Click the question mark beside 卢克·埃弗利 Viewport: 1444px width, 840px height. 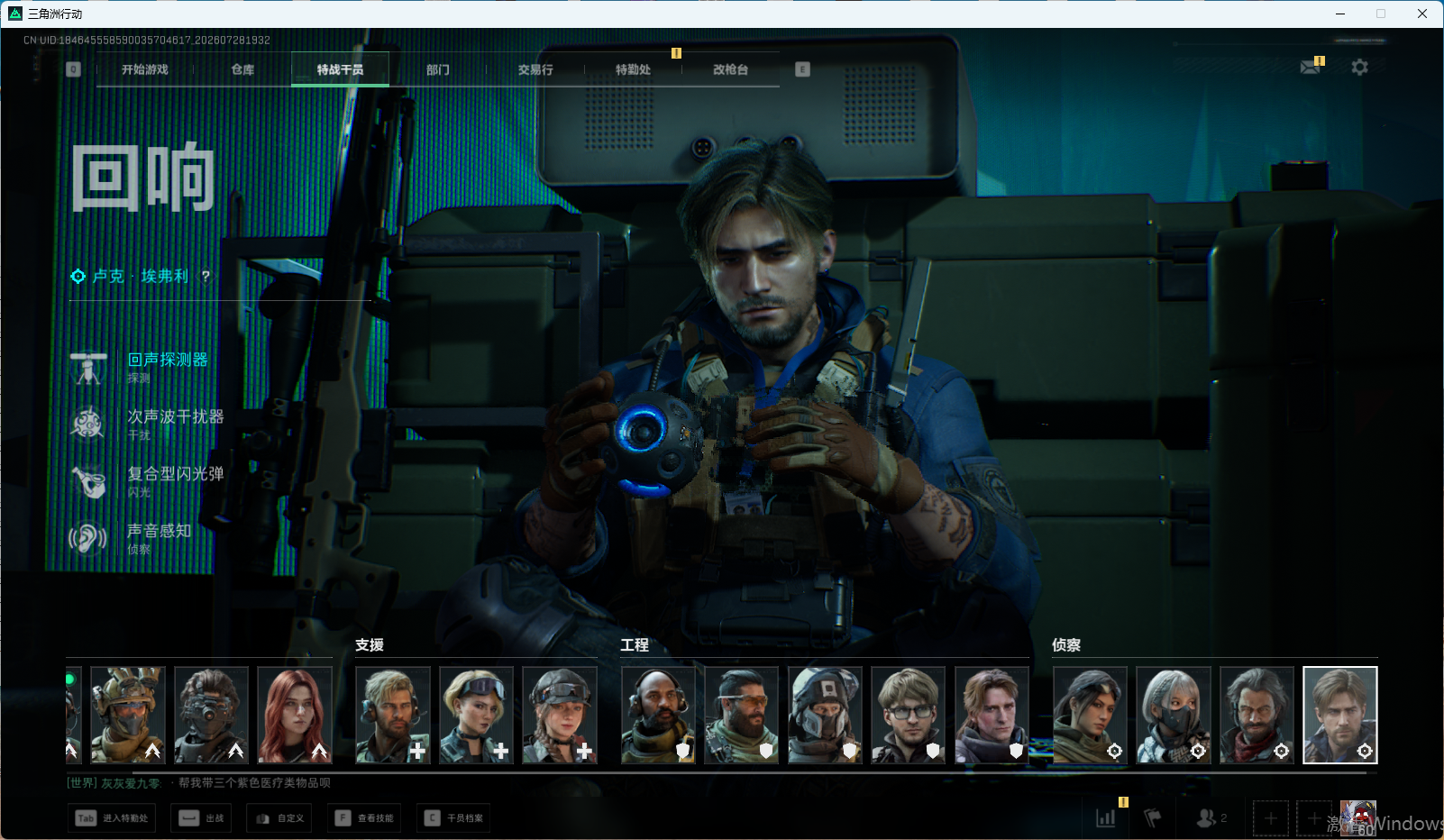pyautogui.click(x=206, y=276)
